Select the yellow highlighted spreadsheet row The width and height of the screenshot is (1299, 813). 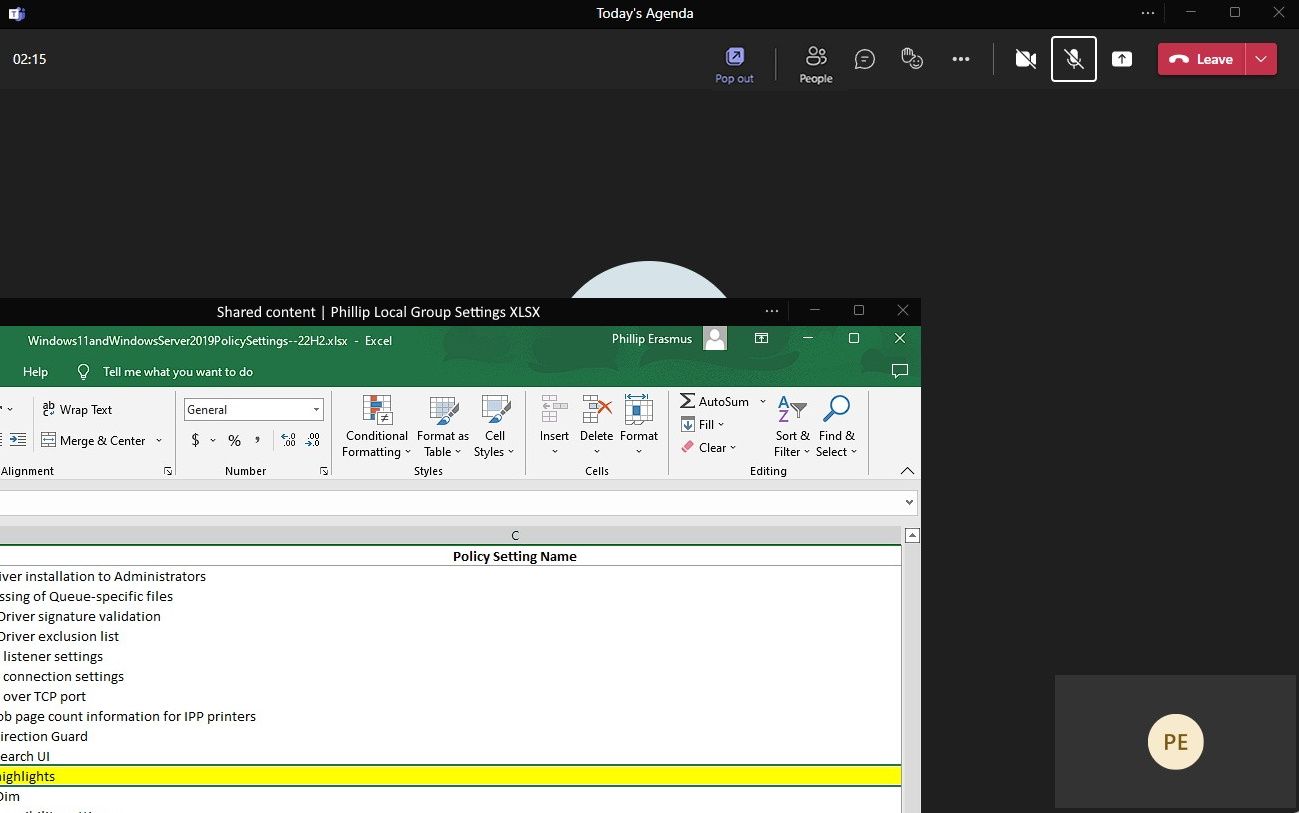(450, 776)
